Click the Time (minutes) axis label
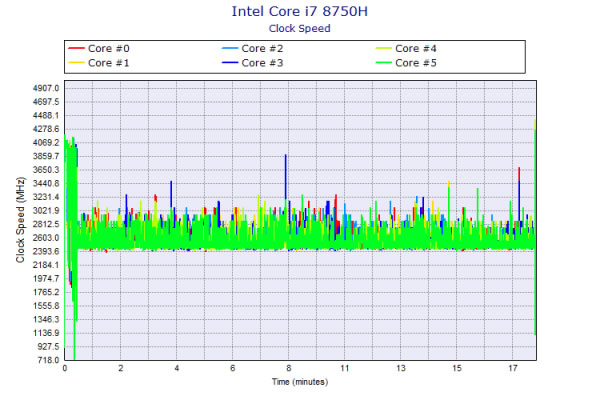This screenshot has height=400, width=600. click(300, 382)
